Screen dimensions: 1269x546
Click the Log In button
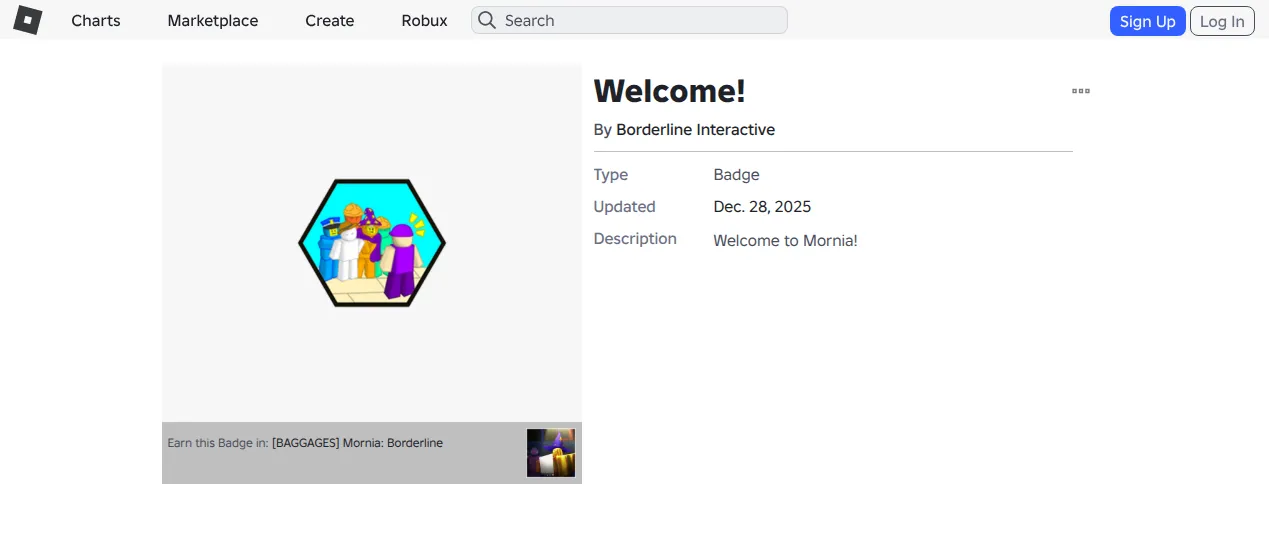point(1222,21)
